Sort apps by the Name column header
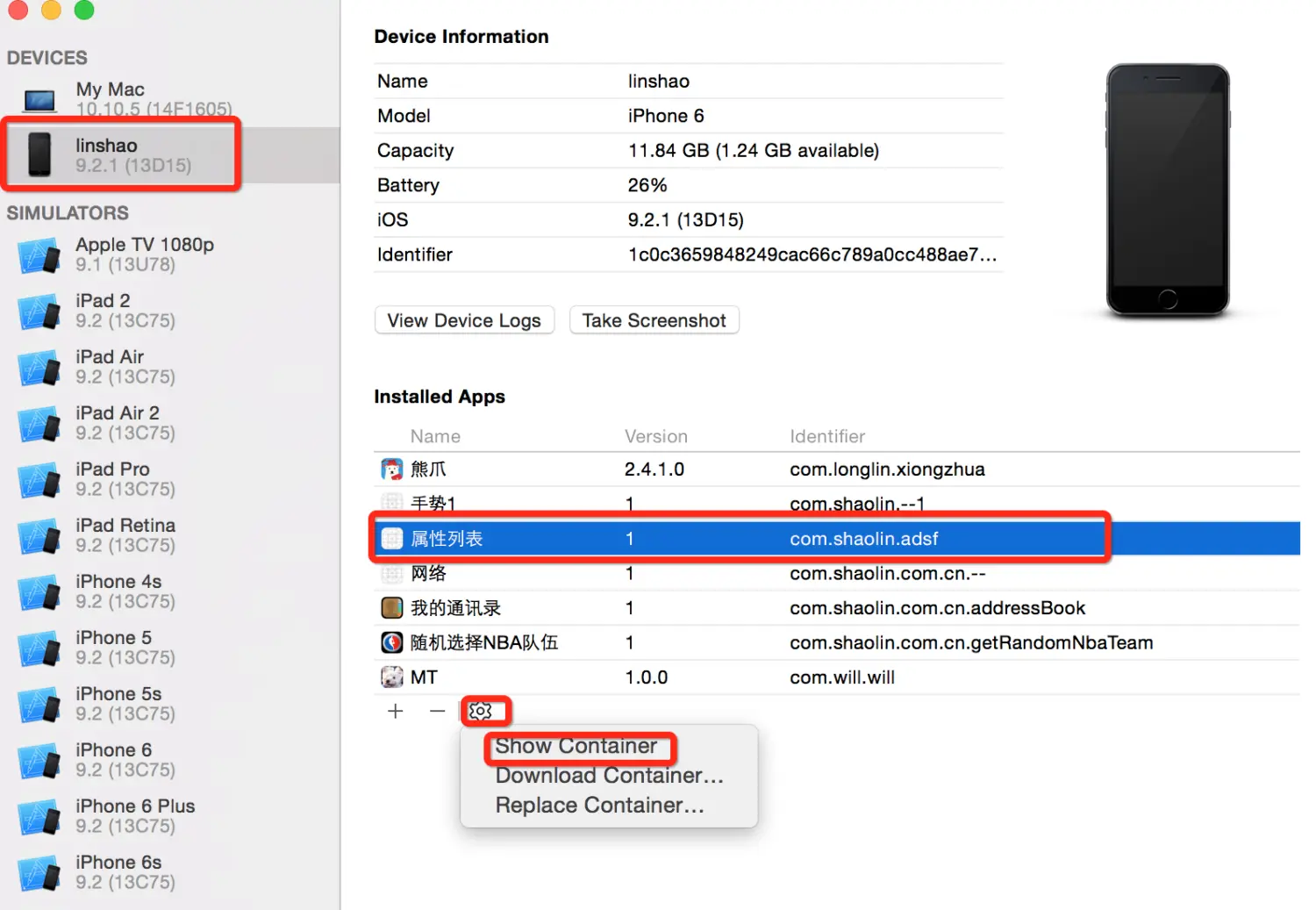 point(435,436)
